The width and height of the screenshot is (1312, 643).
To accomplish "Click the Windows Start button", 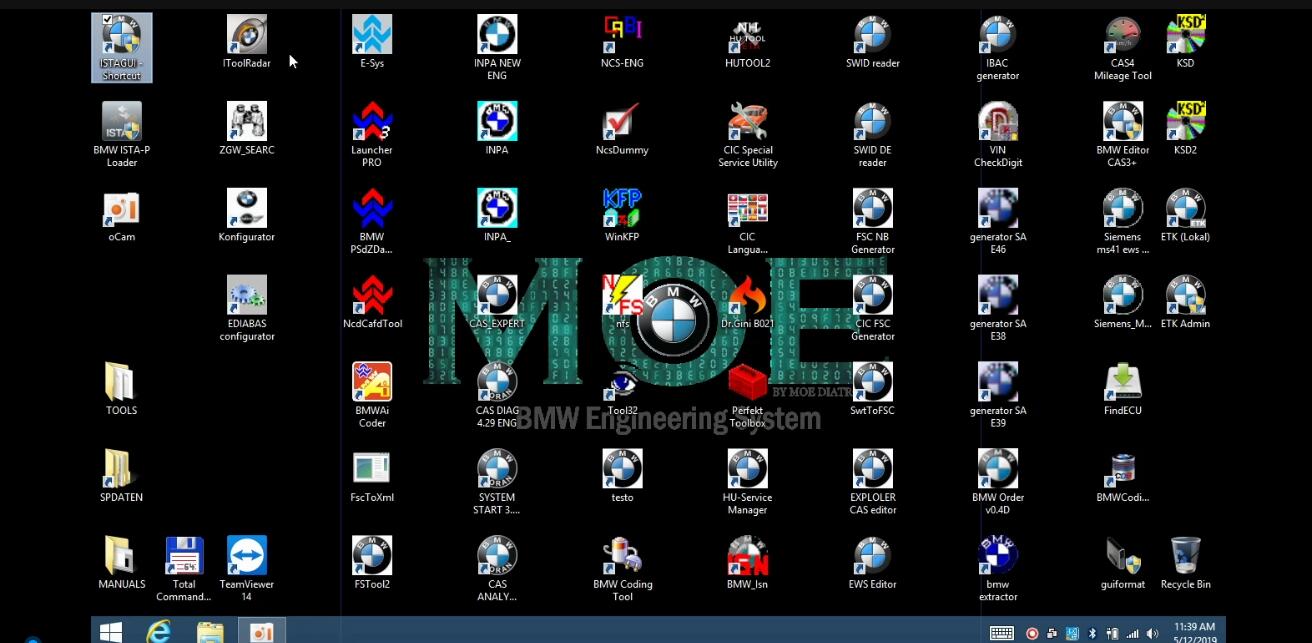I will click(110, 631).
